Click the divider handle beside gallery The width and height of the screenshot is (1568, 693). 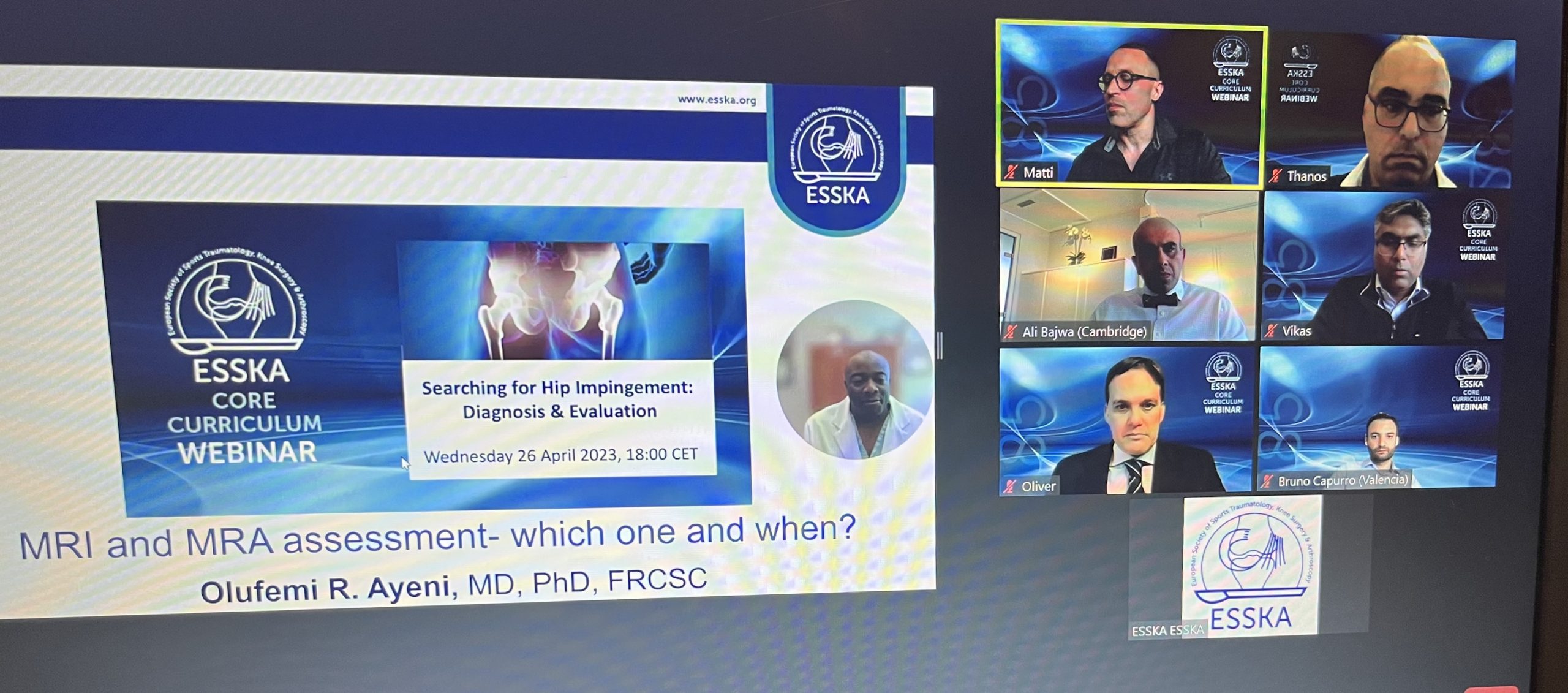pos(940,345)
